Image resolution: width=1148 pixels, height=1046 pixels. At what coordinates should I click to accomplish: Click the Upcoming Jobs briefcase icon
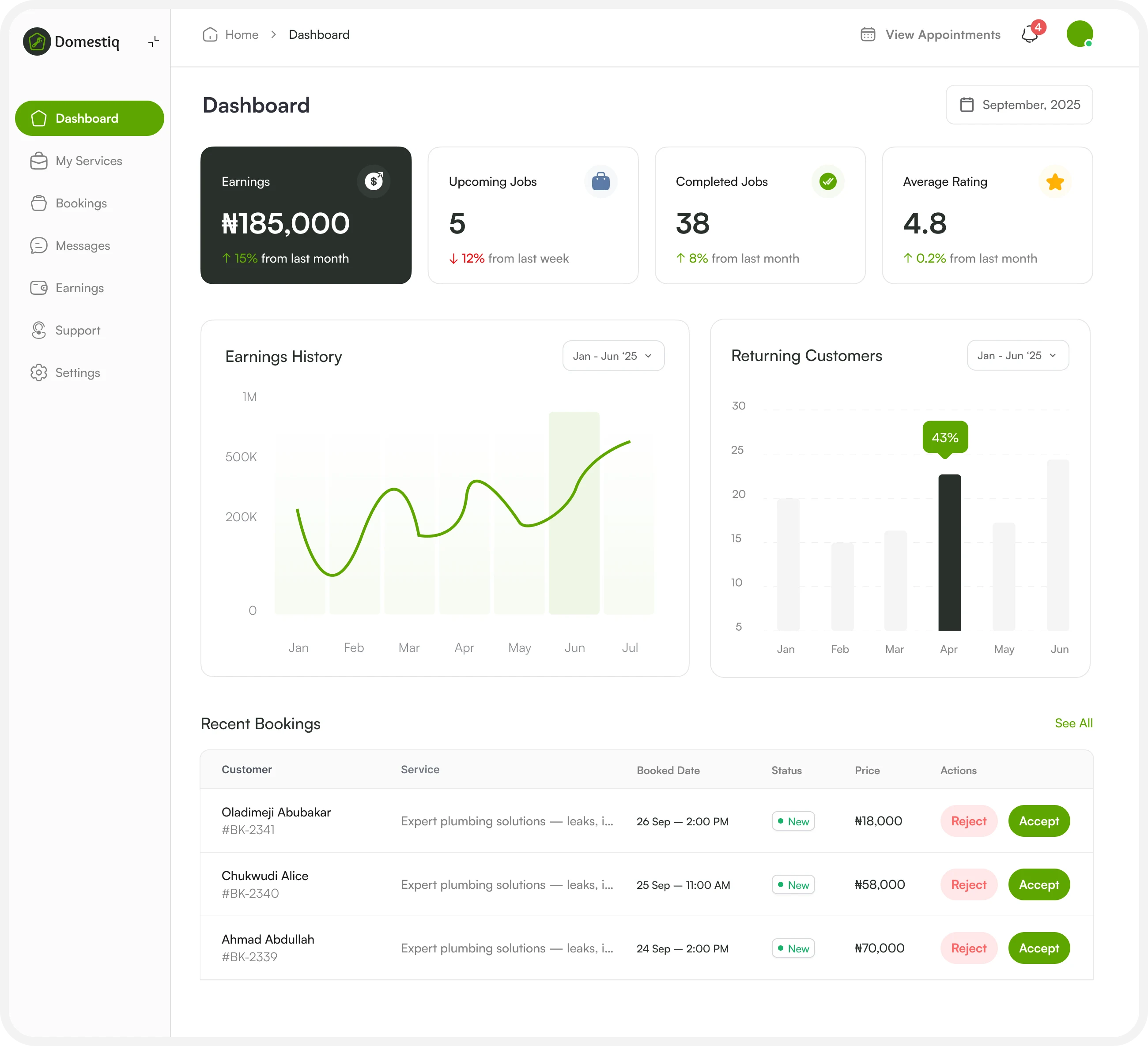click(x=600, y=181)
